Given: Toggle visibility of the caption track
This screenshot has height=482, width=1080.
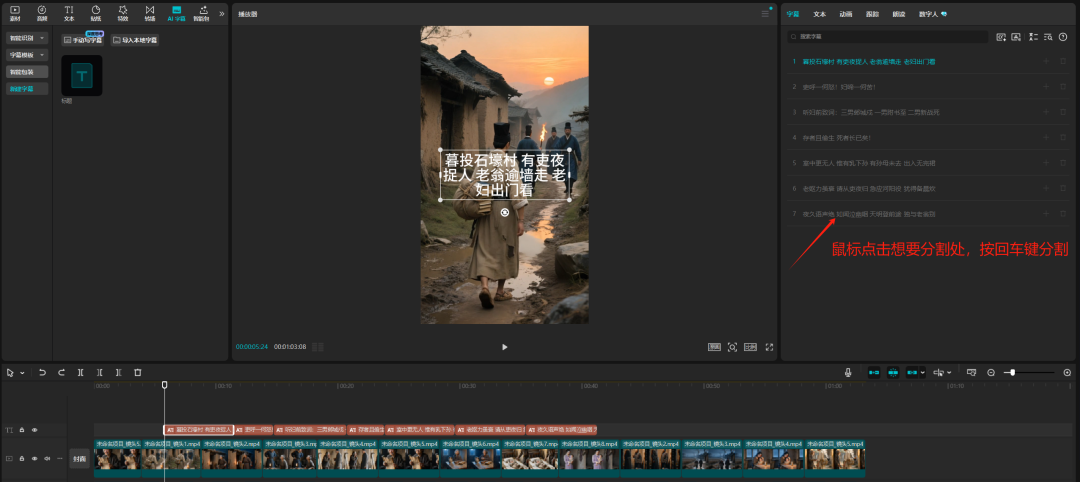Looking at the screenshot, I should 34,430.
